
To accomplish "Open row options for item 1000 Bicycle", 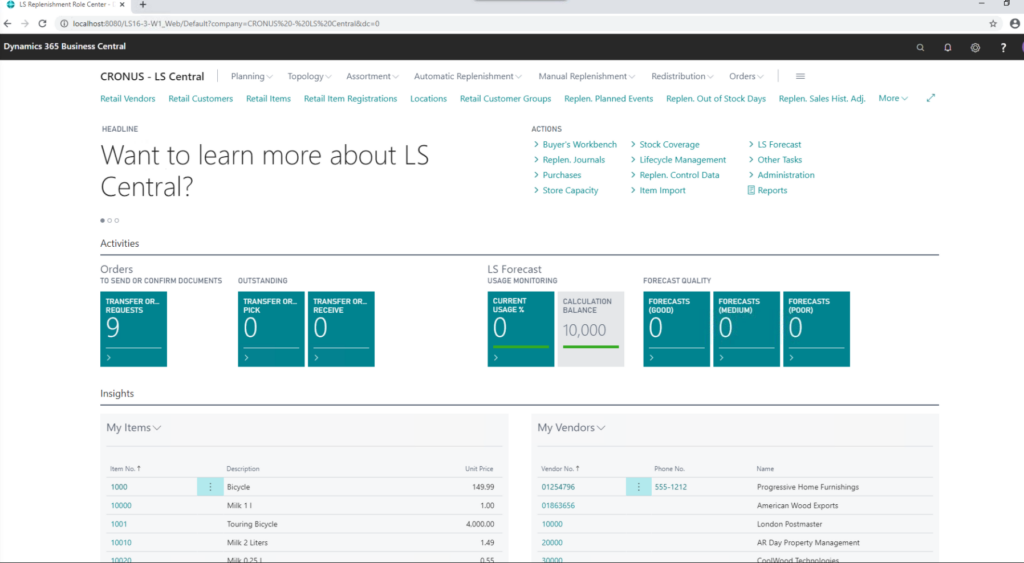I will [x=210, y=487].
